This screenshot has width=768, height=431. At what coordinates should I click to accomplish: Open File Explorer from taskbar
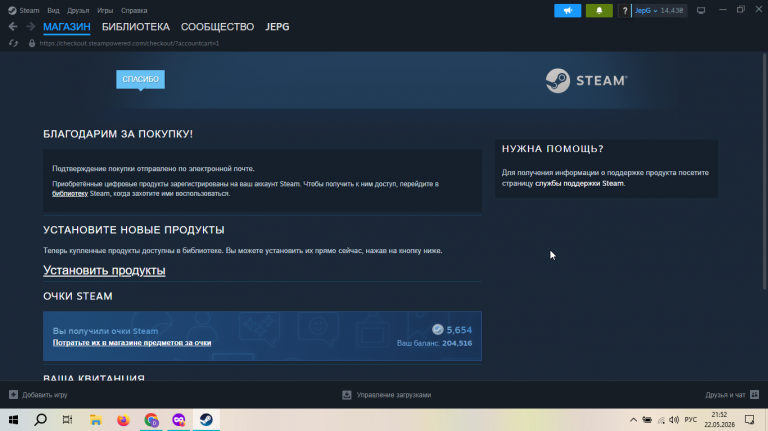(96, 420)
